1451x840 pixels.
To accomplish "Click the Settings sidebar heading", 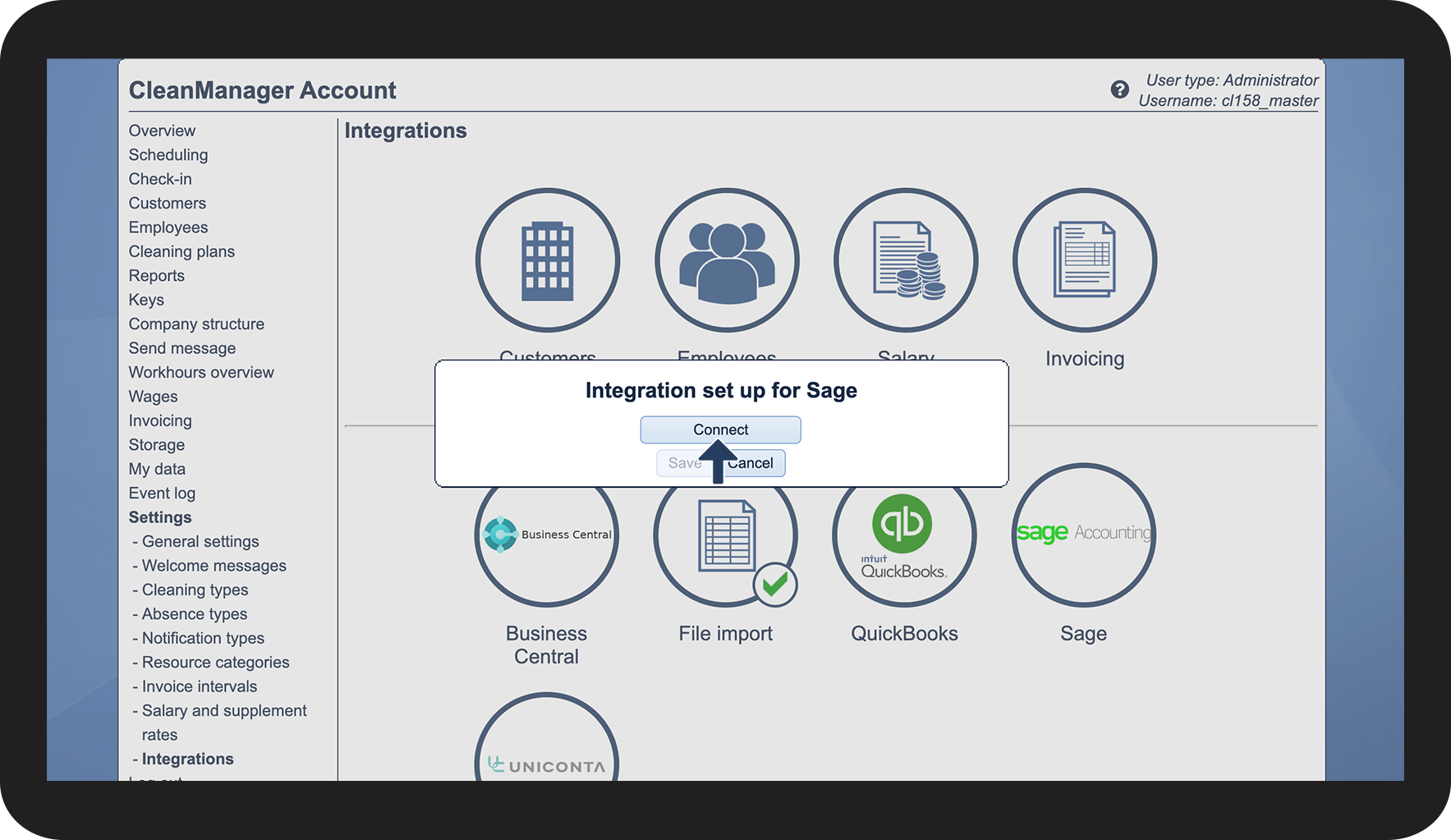I will 160,517.
